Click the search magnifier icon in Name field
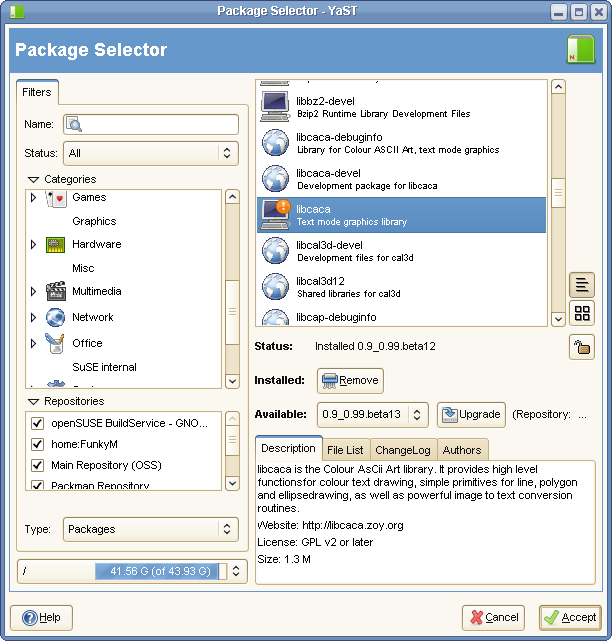Viewport: 612px width, 641px height. 74,124
